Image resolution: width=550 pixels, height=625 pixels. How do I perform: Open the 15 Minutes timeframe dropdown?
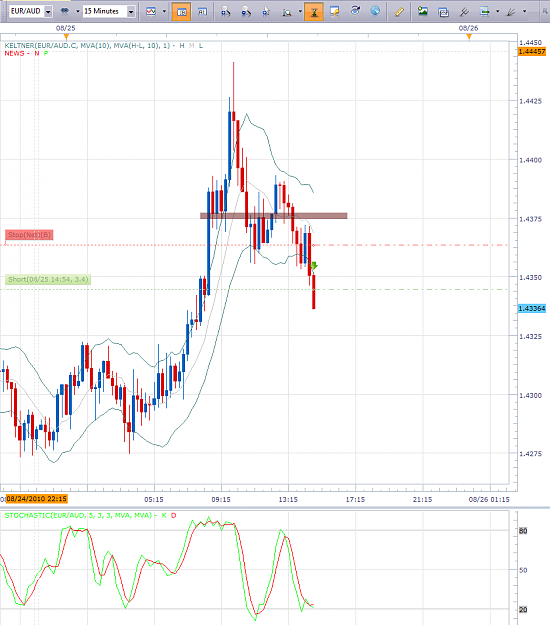click(131, 12)
